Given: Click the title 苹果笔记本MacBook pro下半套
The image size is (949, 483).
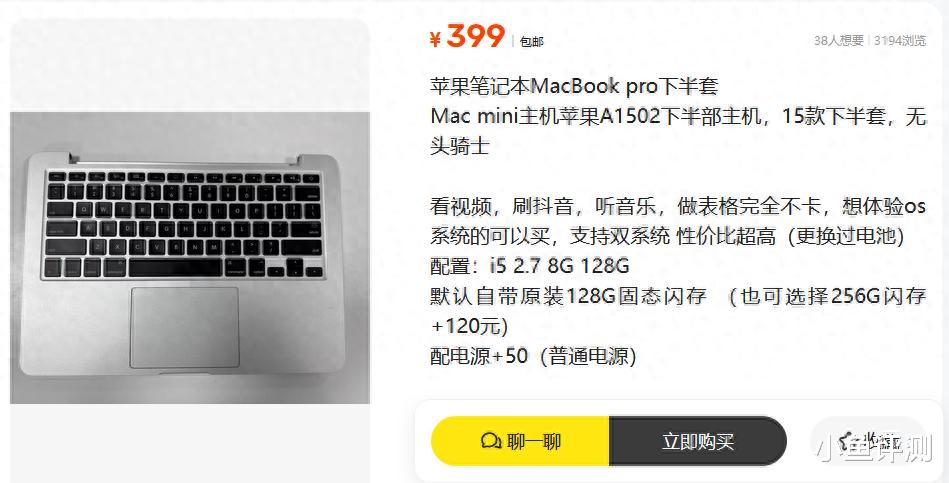Looking at the screenshot, I should pos(574,86).
